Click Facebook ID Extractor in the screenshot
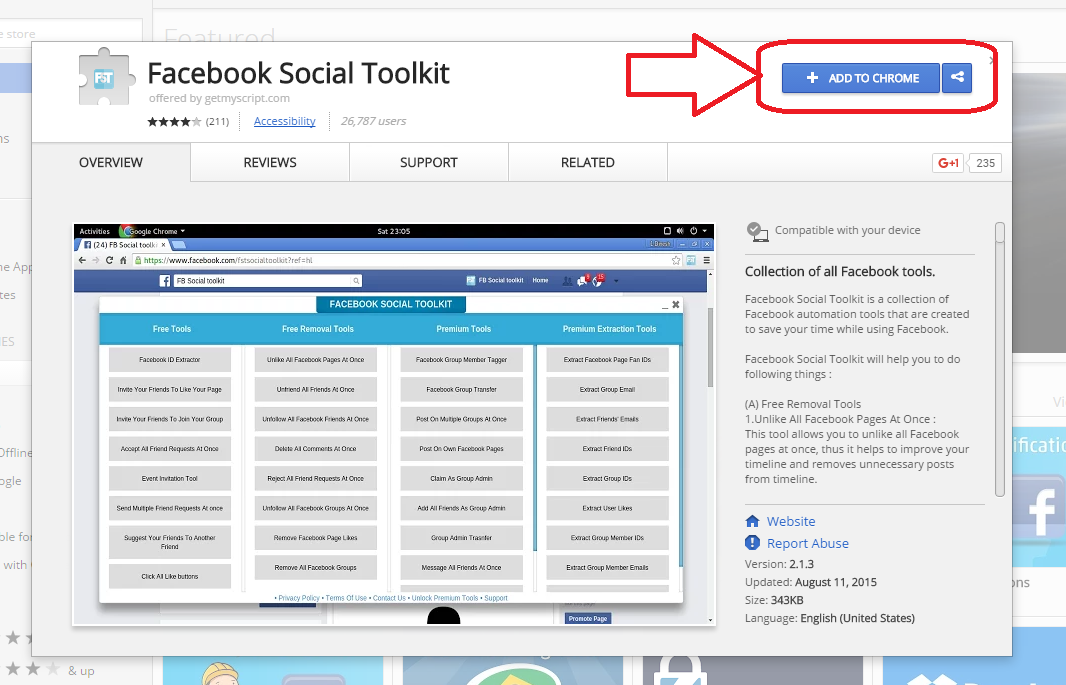Image resolution: width=1066 pixels, height=685 pixels. click(x=170, y=359)
